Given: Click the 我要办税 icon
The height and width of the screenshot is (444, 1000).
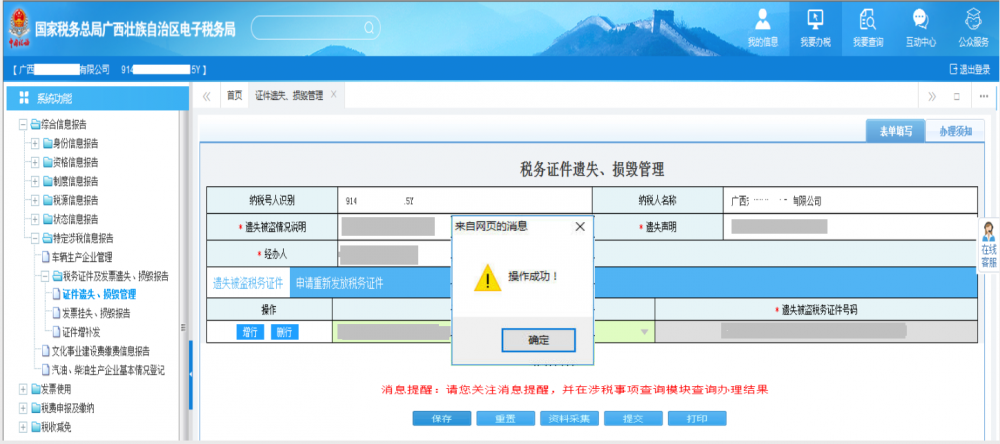Looking at the screenshot, I should pos(814,26).
